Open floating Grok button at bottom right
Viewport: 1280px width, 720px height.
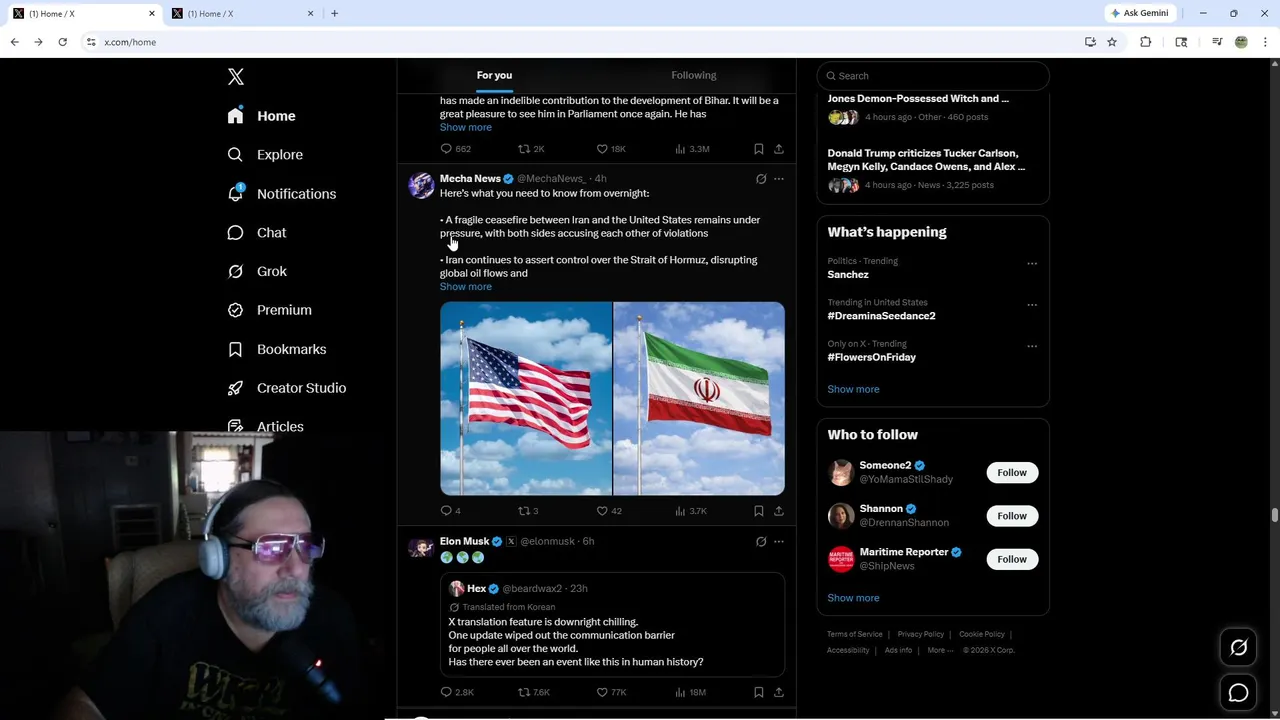pos(1238,648)
